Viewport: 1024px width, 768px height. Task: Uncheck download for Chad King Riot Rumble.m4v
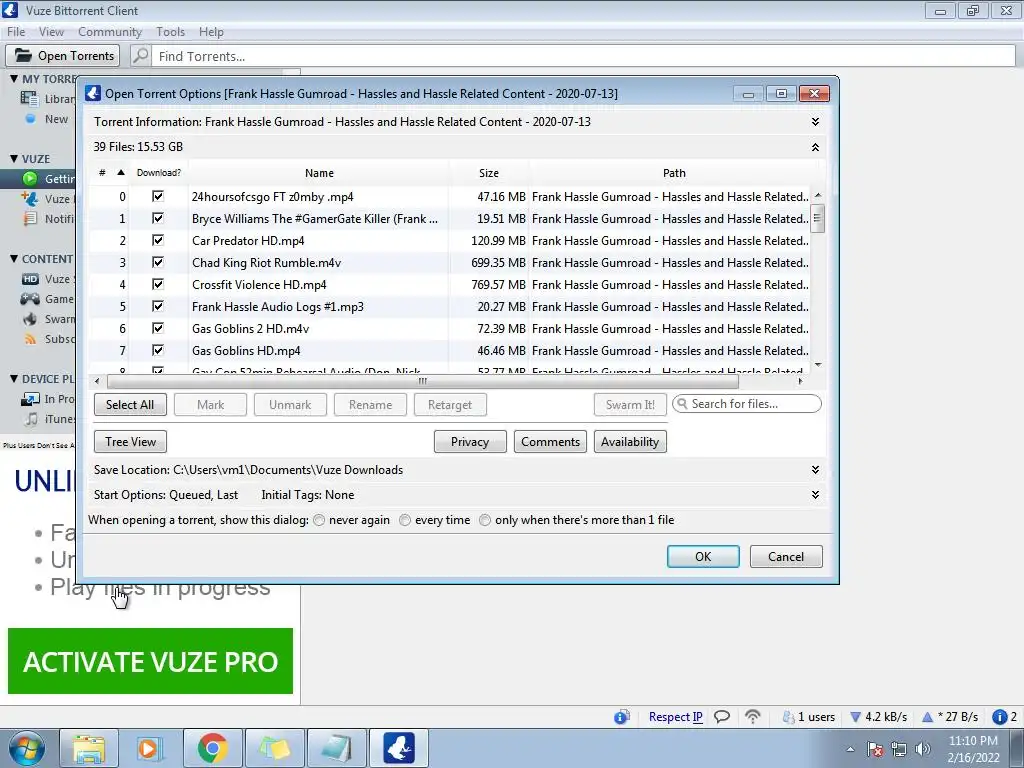[x=157, y=262]
